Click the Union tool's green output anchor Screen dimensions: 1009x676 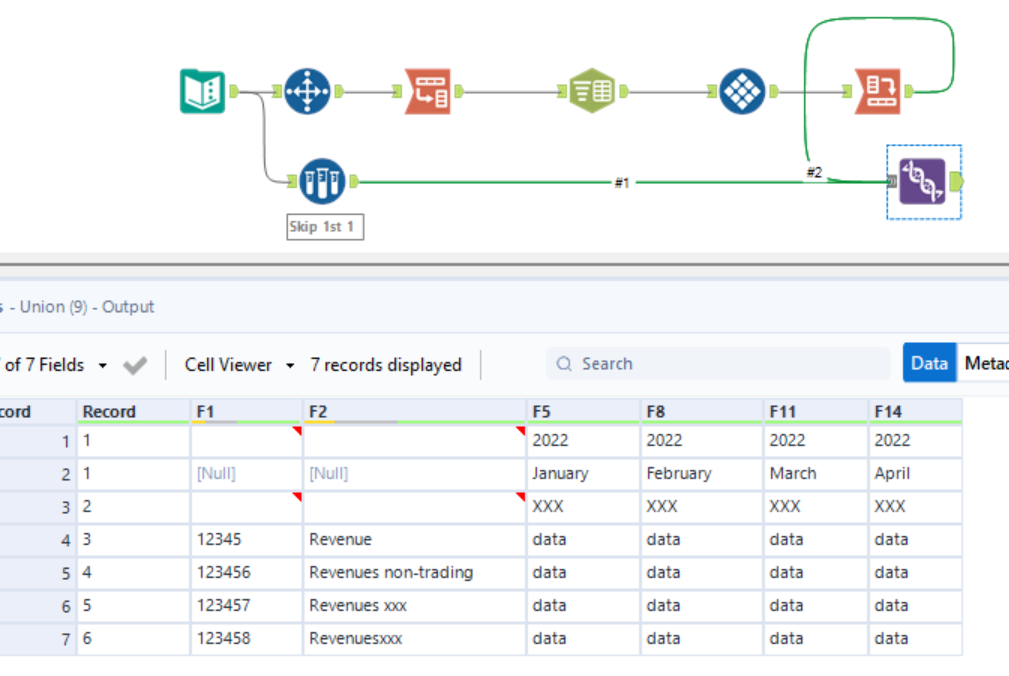click(957, 181)
